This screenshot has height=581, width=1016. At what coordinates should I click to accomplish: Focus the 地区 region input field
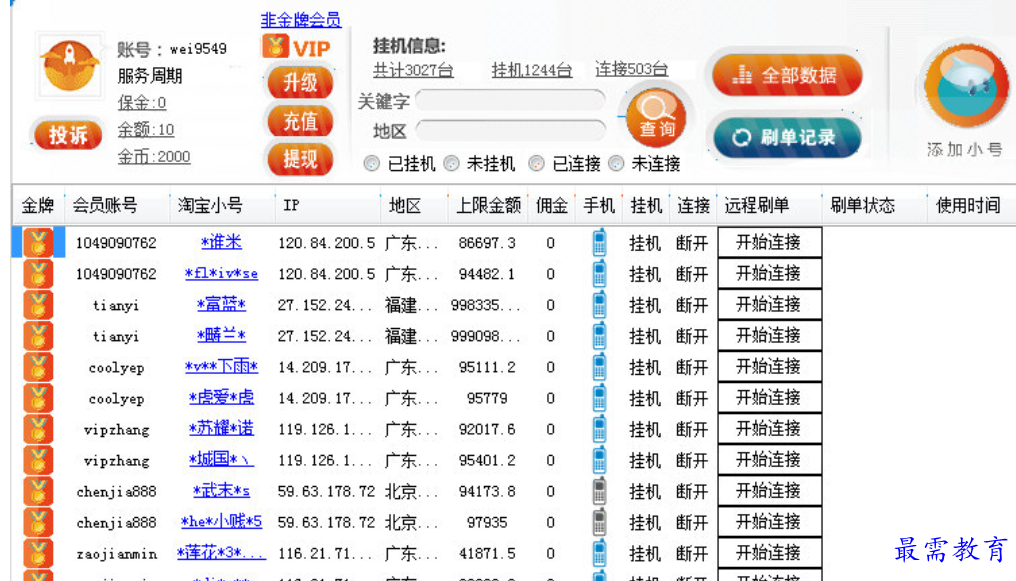tap(511, 130)
